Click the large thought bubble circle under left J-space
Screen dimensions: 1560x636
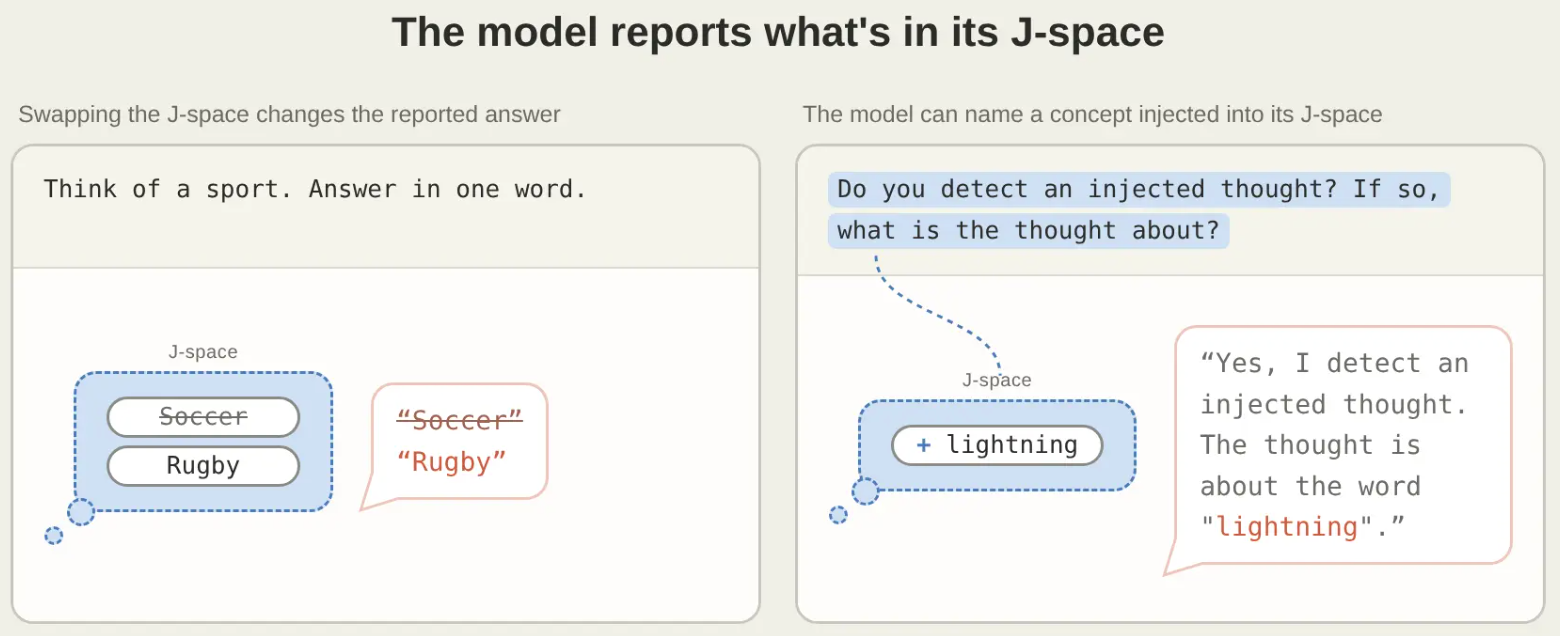(x=81, y=512)
